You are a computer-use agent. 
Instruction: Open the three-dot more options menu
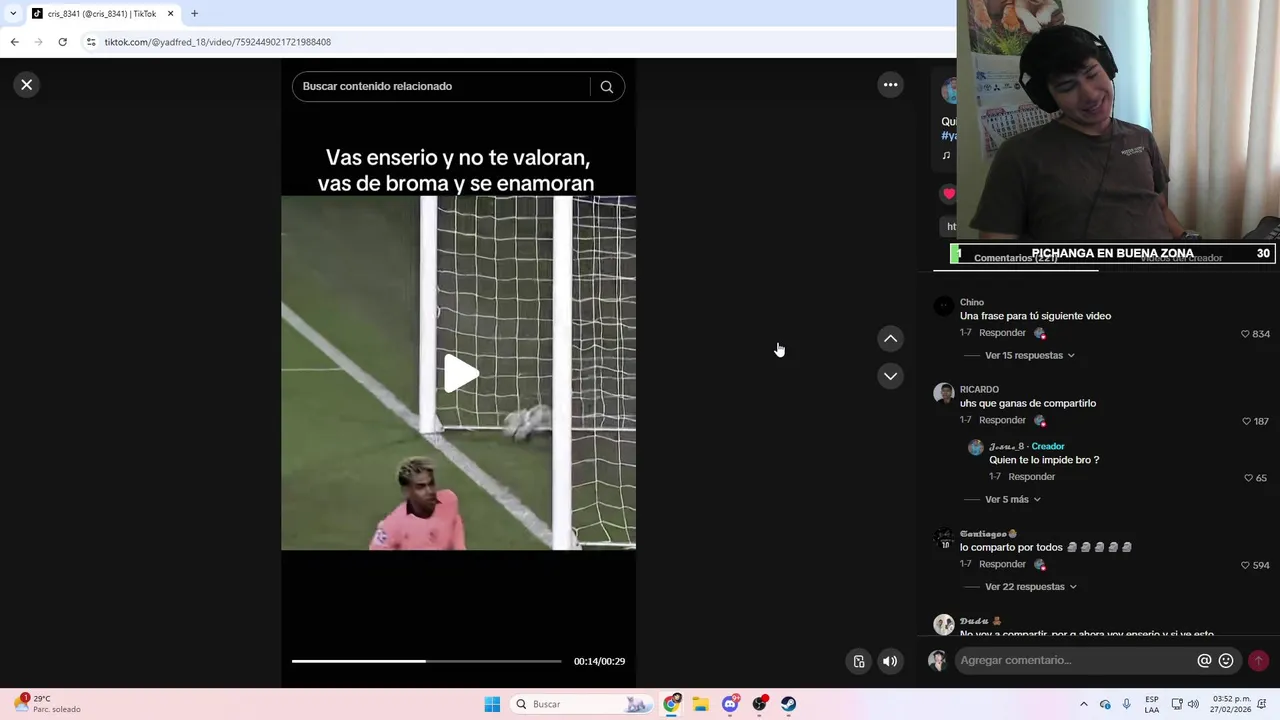tap(890, 85)
